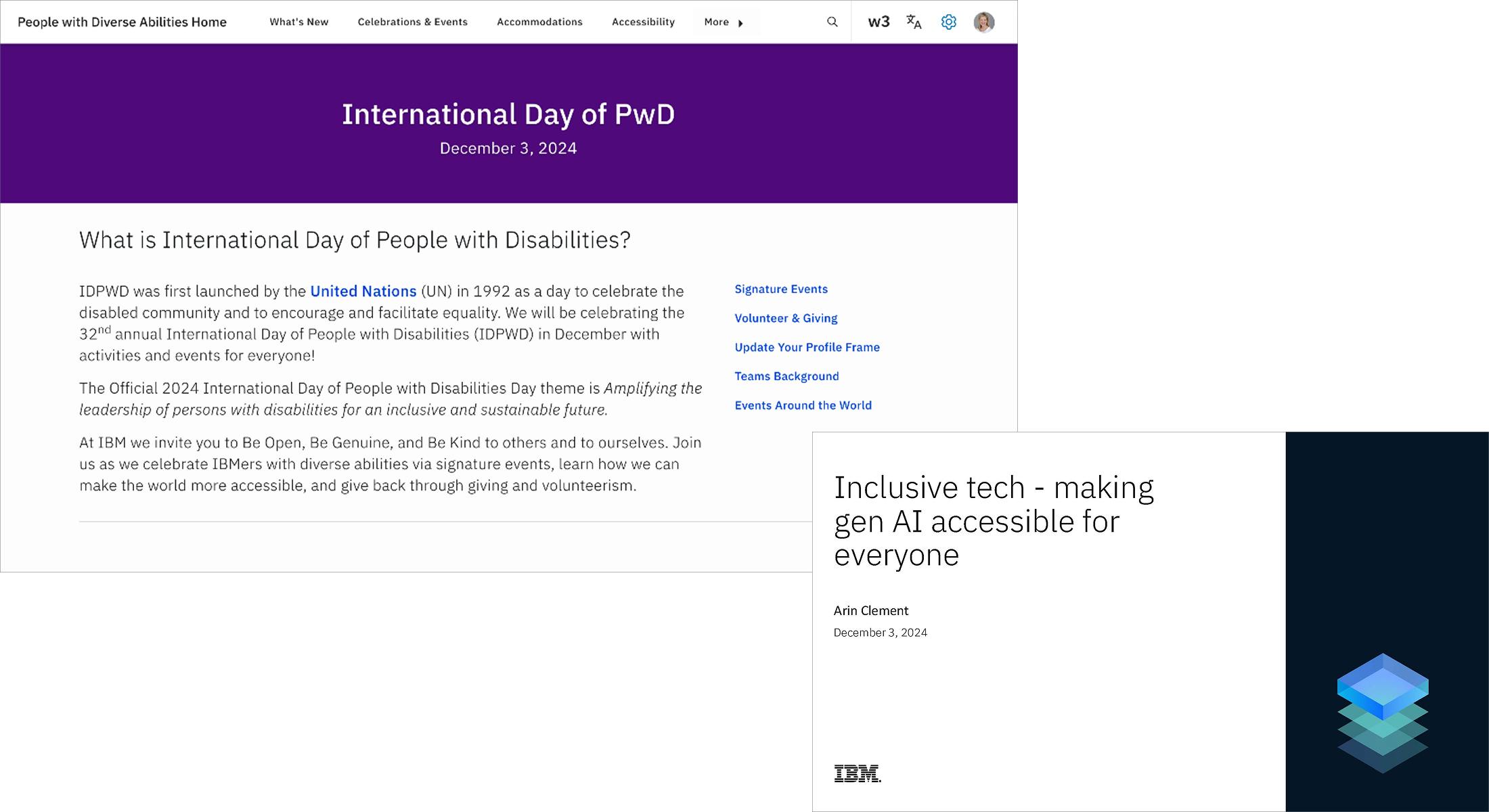Open Events Around the World link
Viewport: 1489px width, 812px height.
click(x=803, y=405)
